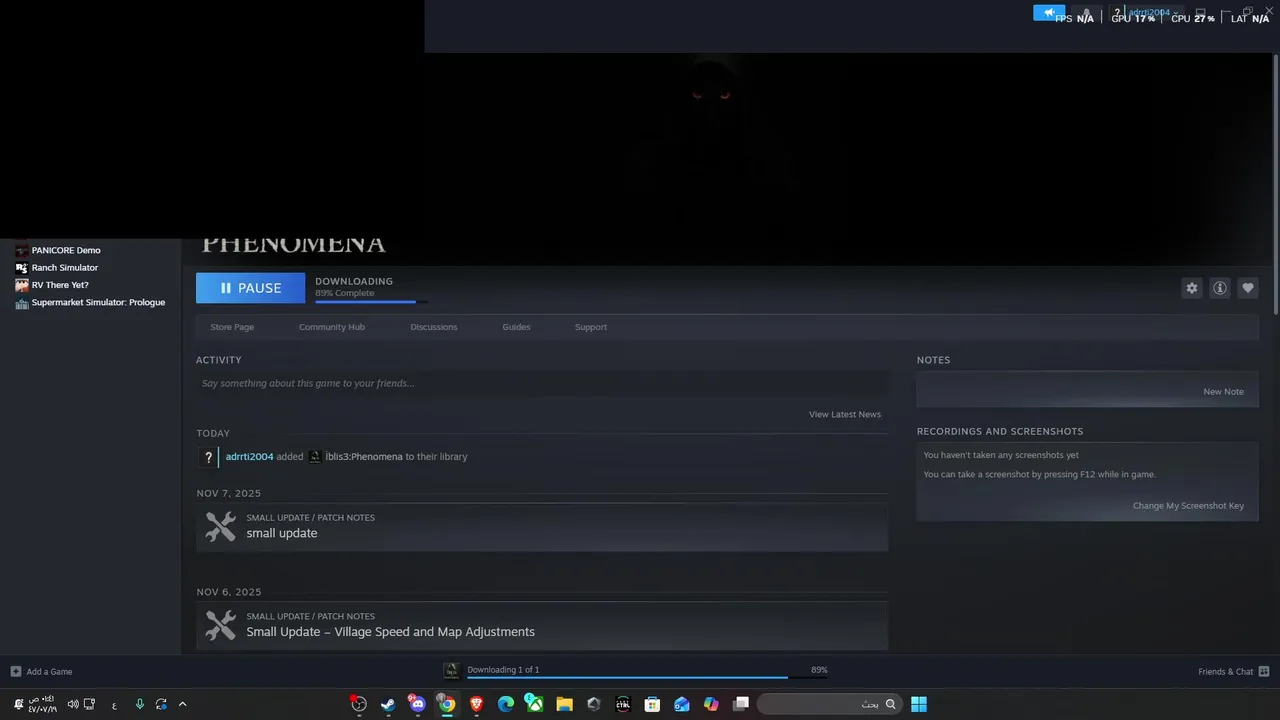The image size is (1280, 720).
Task: Click the tray microphone icon
Action: pyautogui.click(x=139, y=704)
